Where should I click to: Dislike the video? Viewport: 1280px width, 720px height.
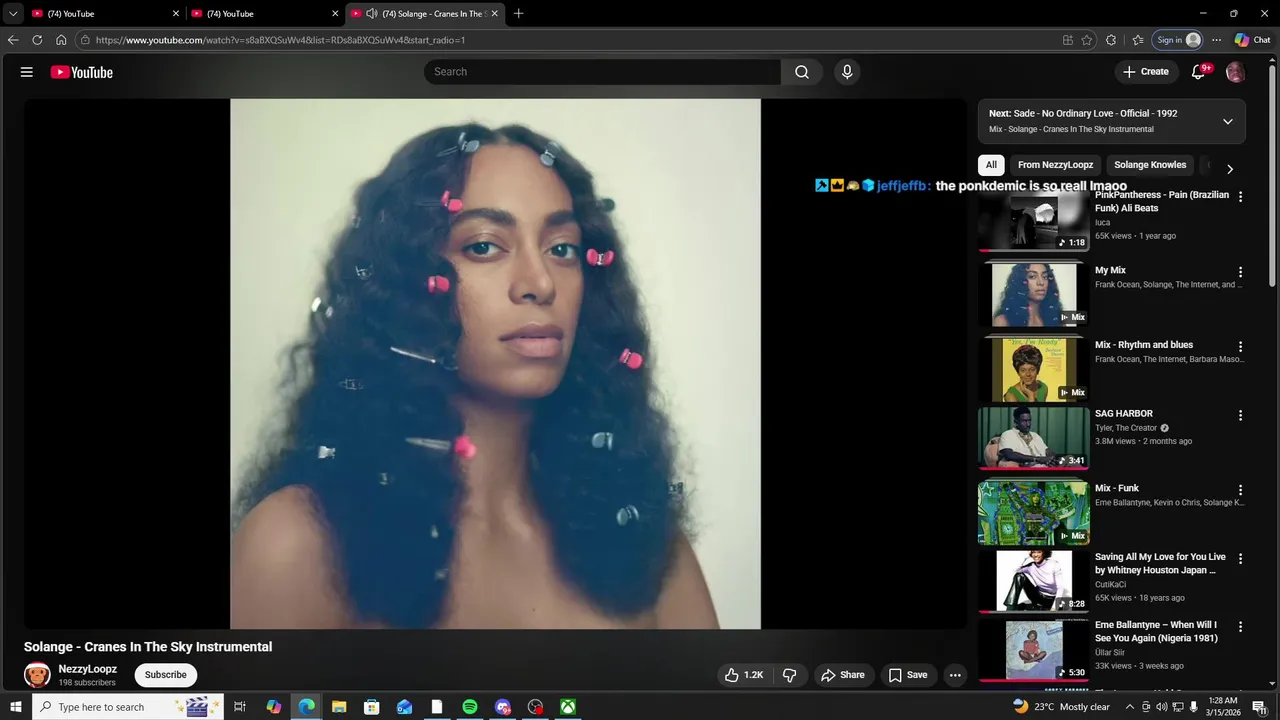(789, 675)
